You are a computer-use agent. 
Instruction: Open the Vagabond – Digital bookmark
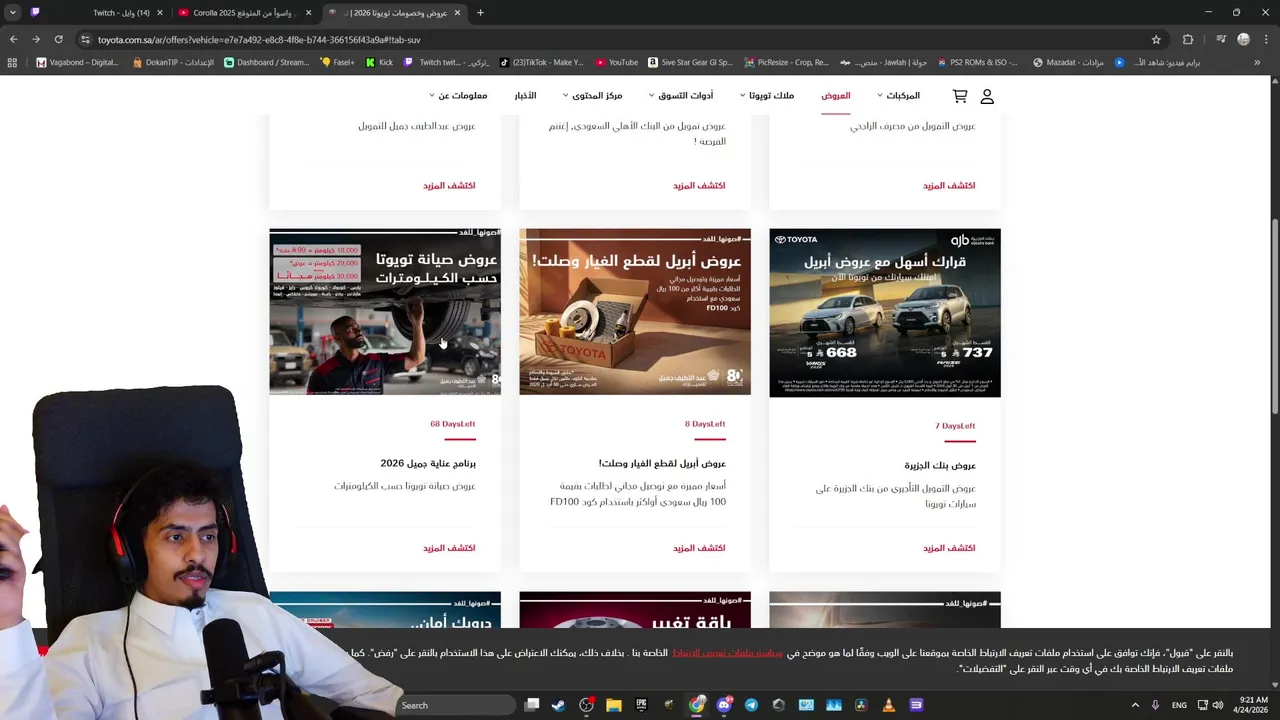coord(77,62)
